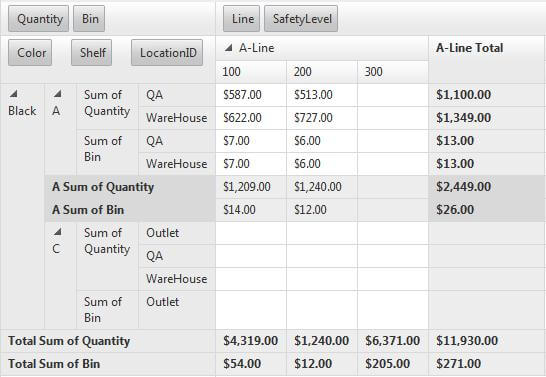Image resolution: width=546 pixels, height=377 pixels.
Task: Click the Color row field button
Action: tap(30, 53)
